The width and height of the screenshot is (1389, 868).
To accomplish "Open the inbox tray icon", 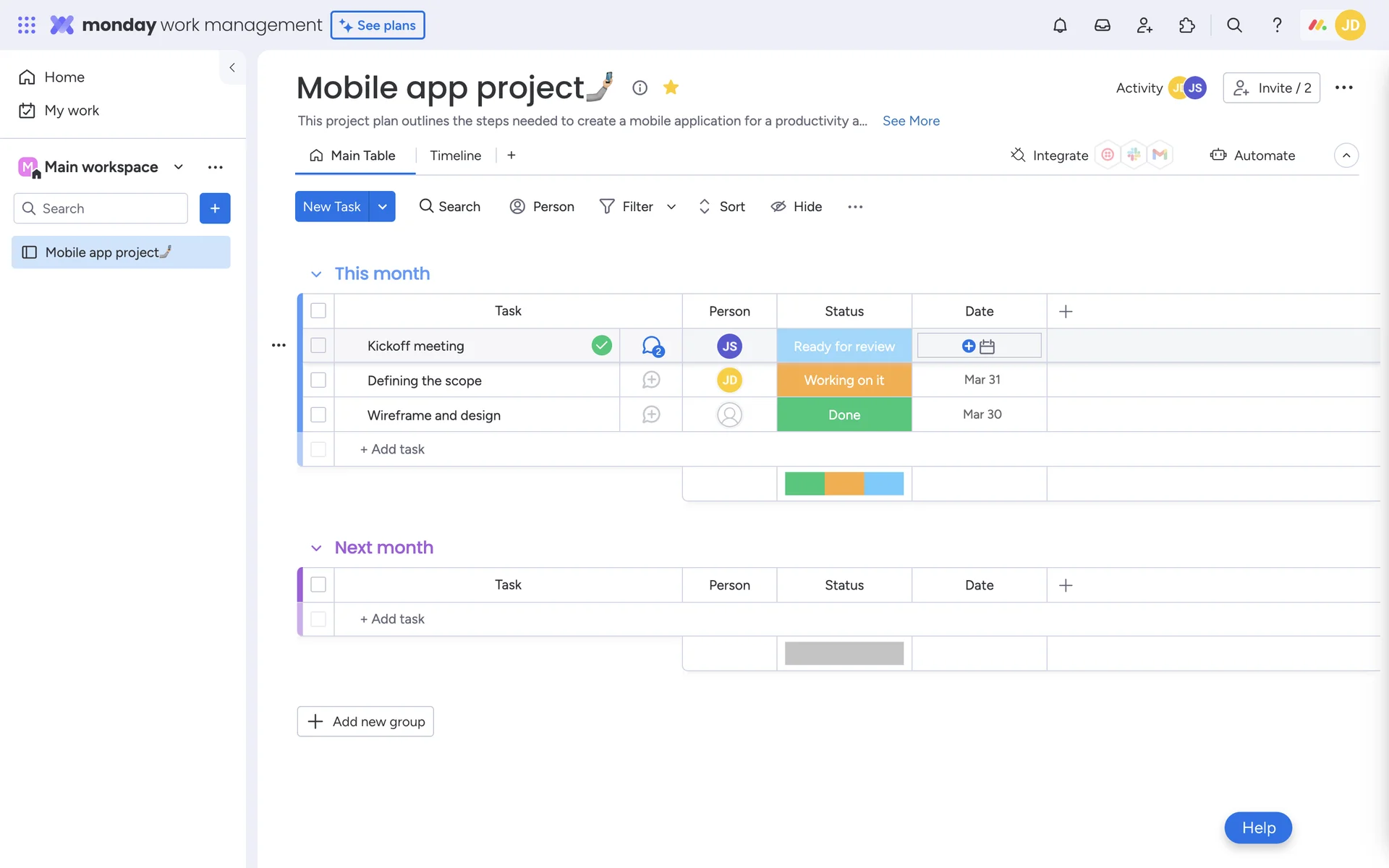I will (1102, 25).
